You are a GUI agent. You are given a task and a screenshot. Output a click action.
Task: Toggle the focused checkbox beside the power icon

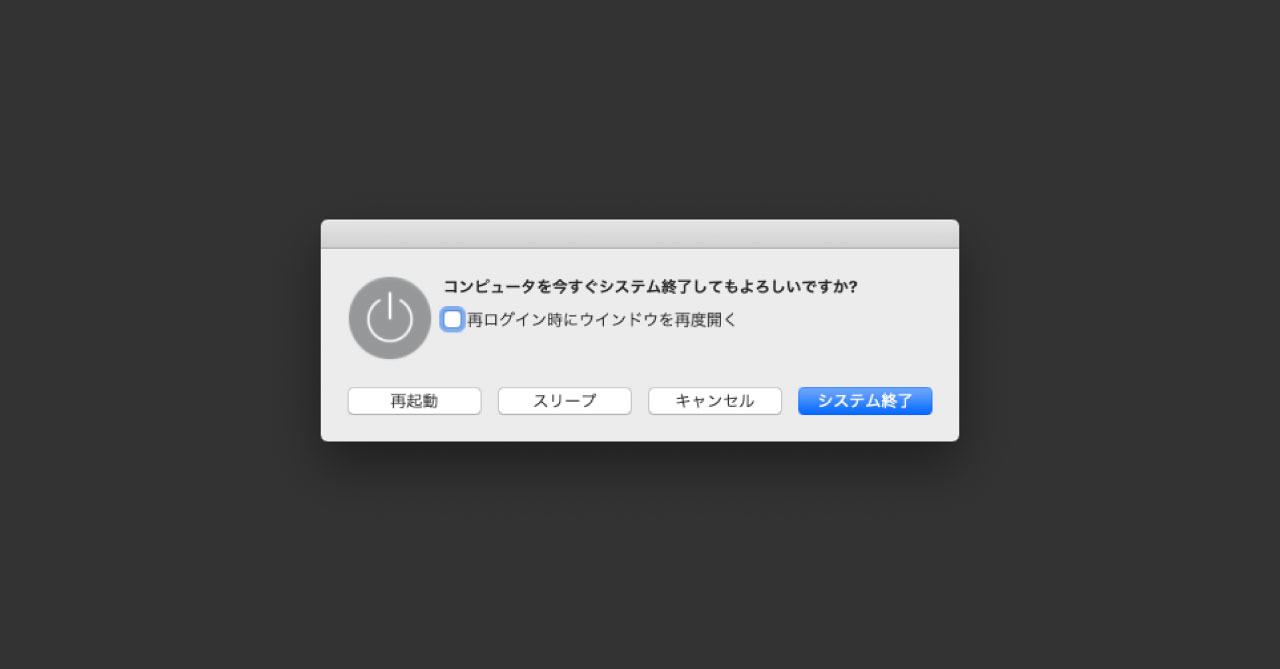click(x=453, y=319)
